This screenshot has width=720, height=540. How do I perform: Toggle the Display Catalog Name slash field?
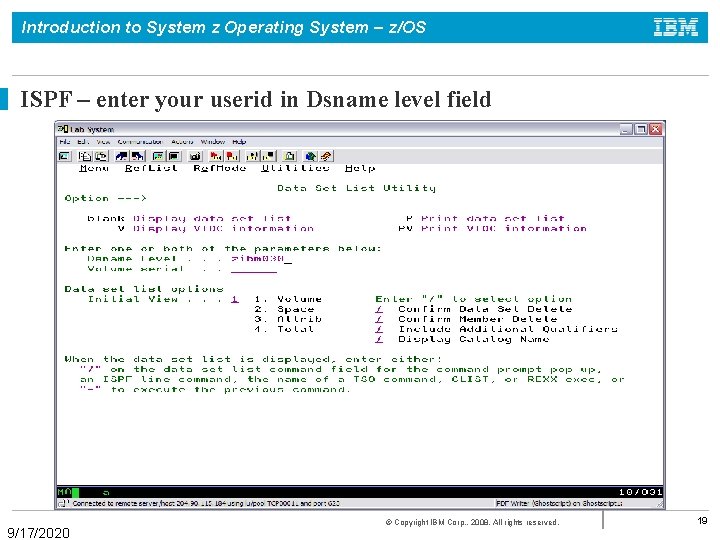pos(379,339)
